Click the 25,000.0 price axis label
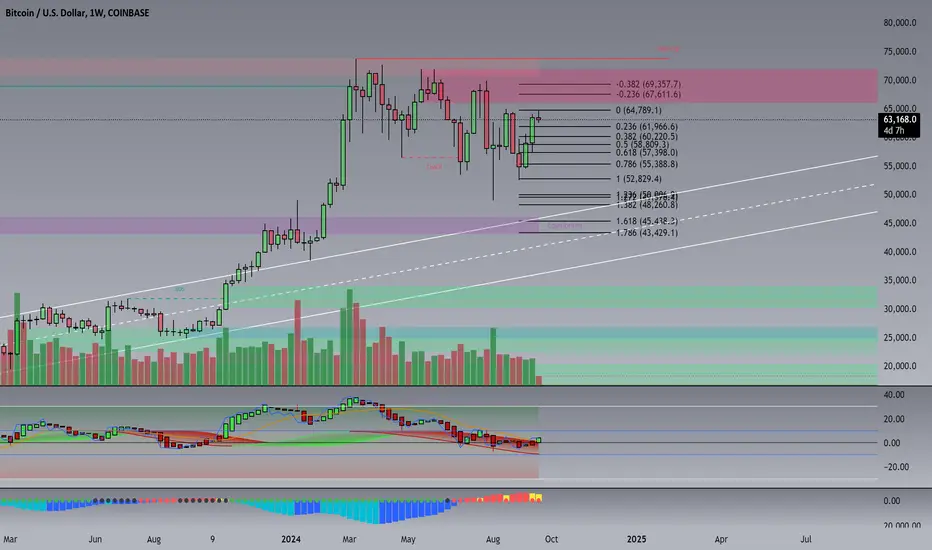This screenshot has height=550, width=932. click(899, 337)
